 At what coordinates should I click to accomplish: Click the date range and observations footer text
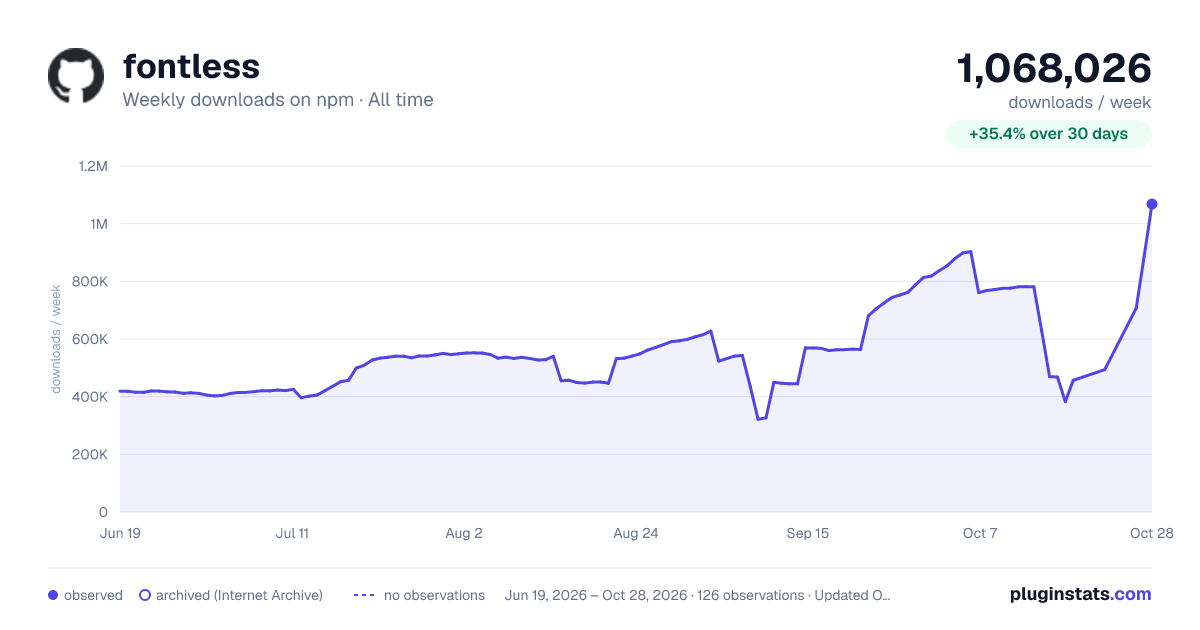pyautogui.click(x=698, y=595)
